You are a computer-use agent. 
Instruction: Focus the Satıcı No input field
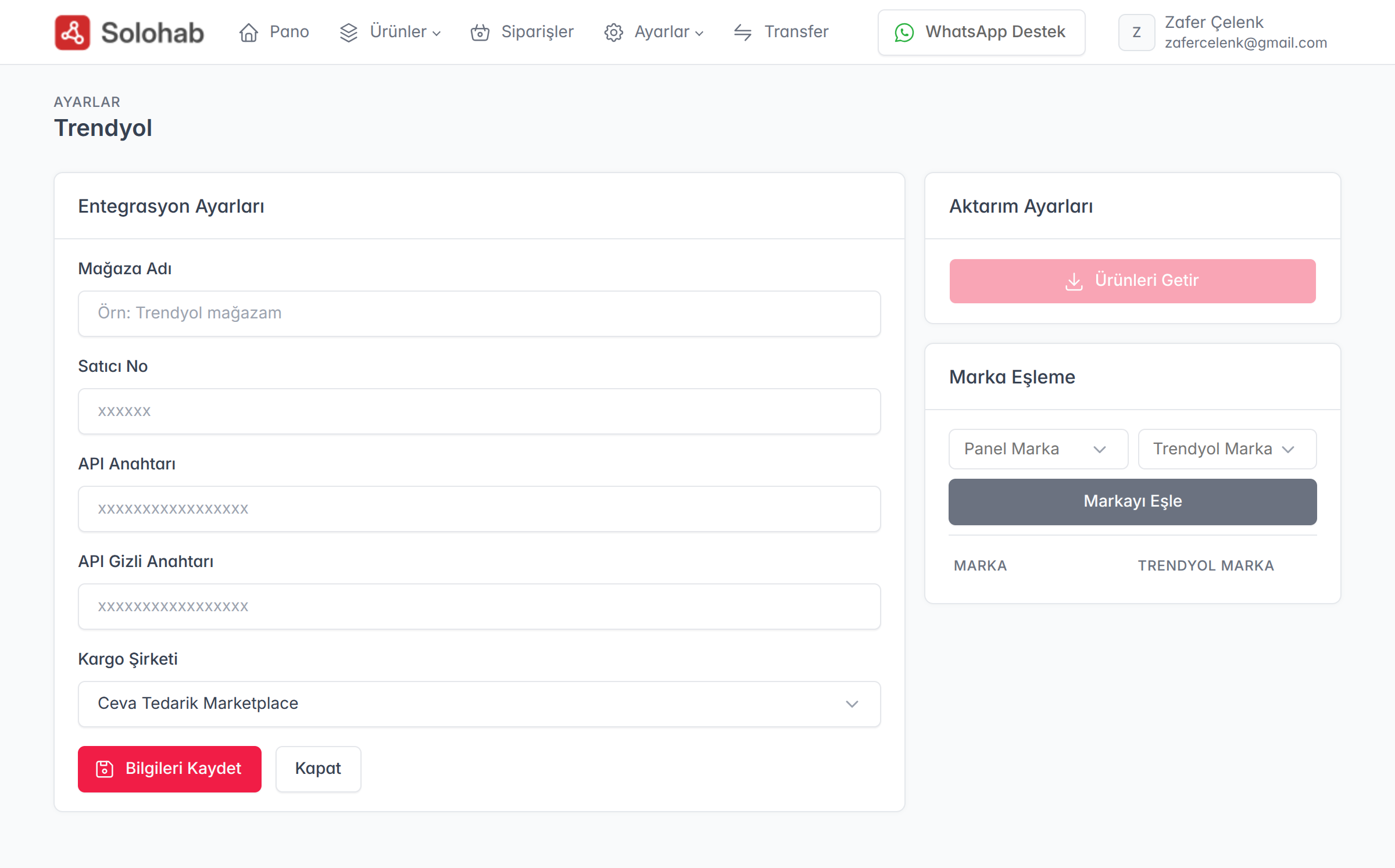point(480,411)
